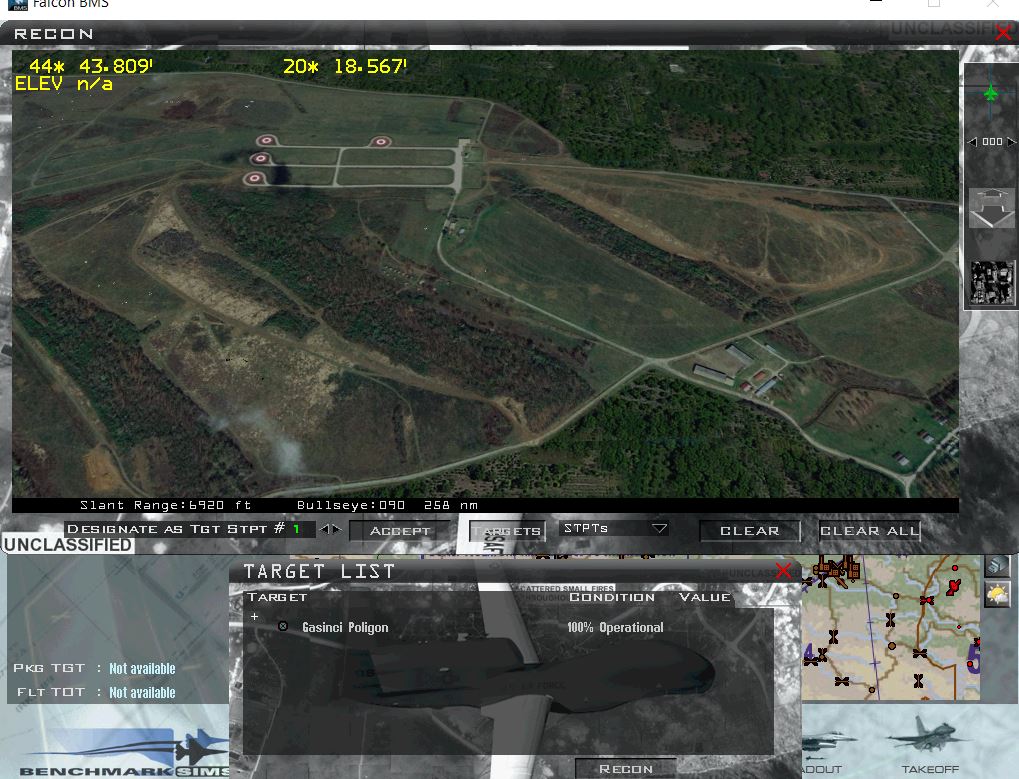
Task: Click the green aircraft view-angle control
Action: (990, 94)
